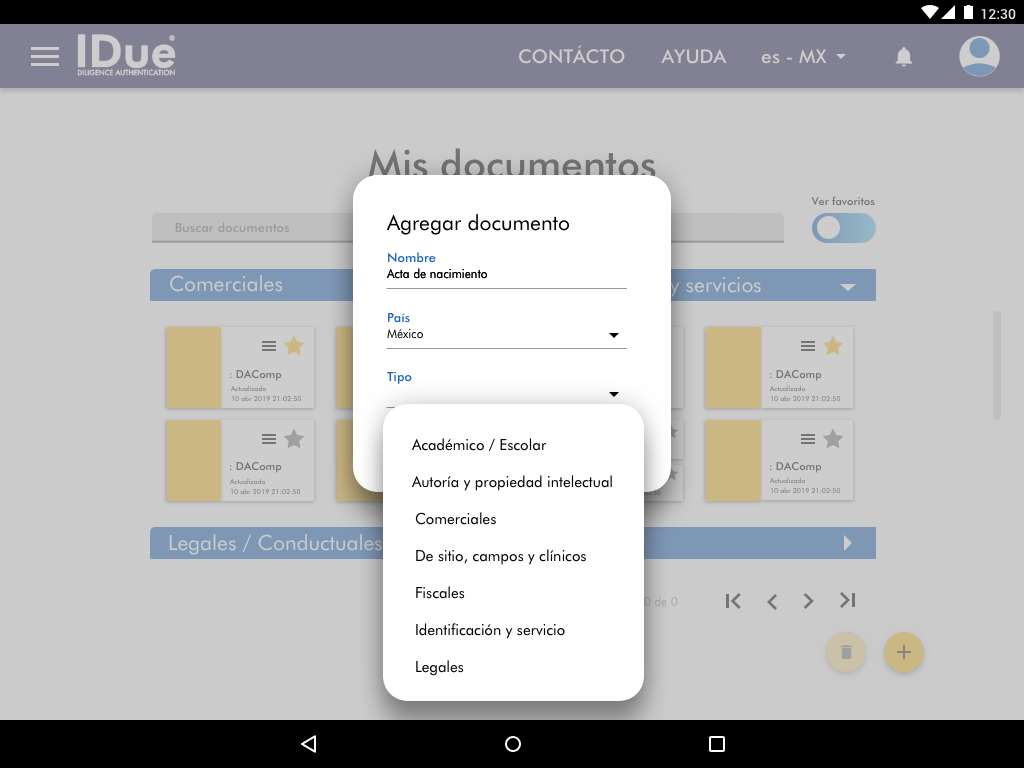1024x768 pixels.
Task: Open the AYUDA link
Action: point(693,57)
